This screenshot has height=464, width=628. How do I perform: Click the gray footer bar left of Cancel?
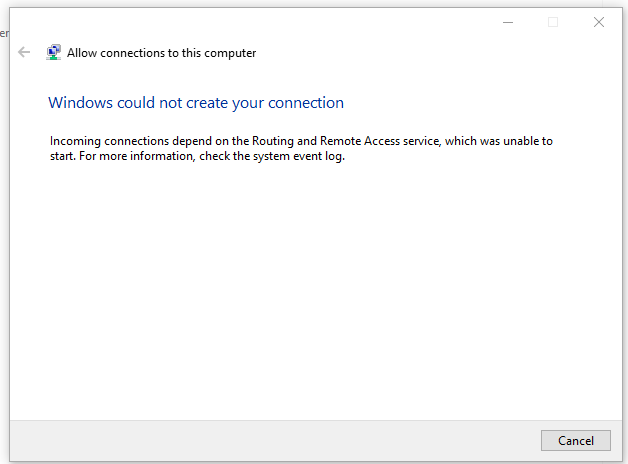[270, 440]
